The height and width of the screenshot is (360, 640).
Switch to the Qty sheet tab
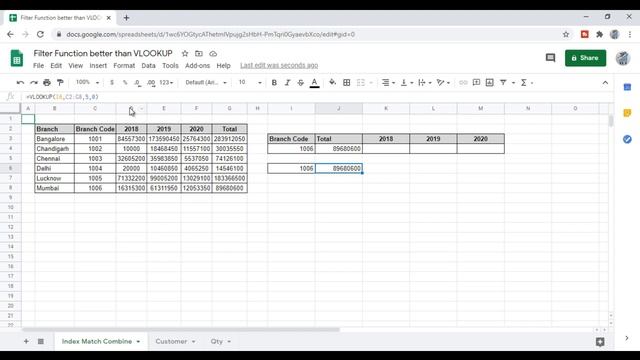click(217, 341)
